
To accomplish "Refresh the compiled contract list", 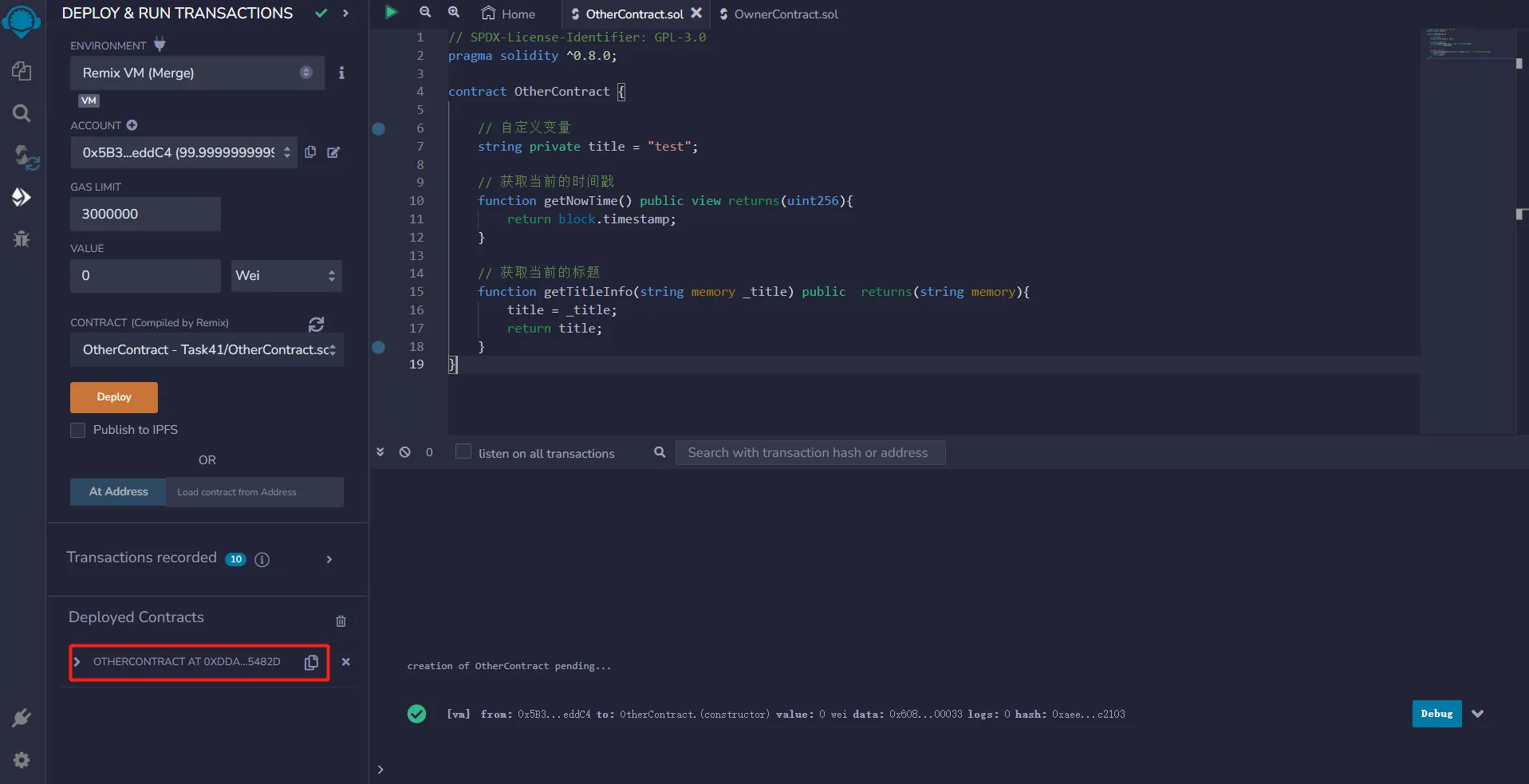I will pos(316,324).
